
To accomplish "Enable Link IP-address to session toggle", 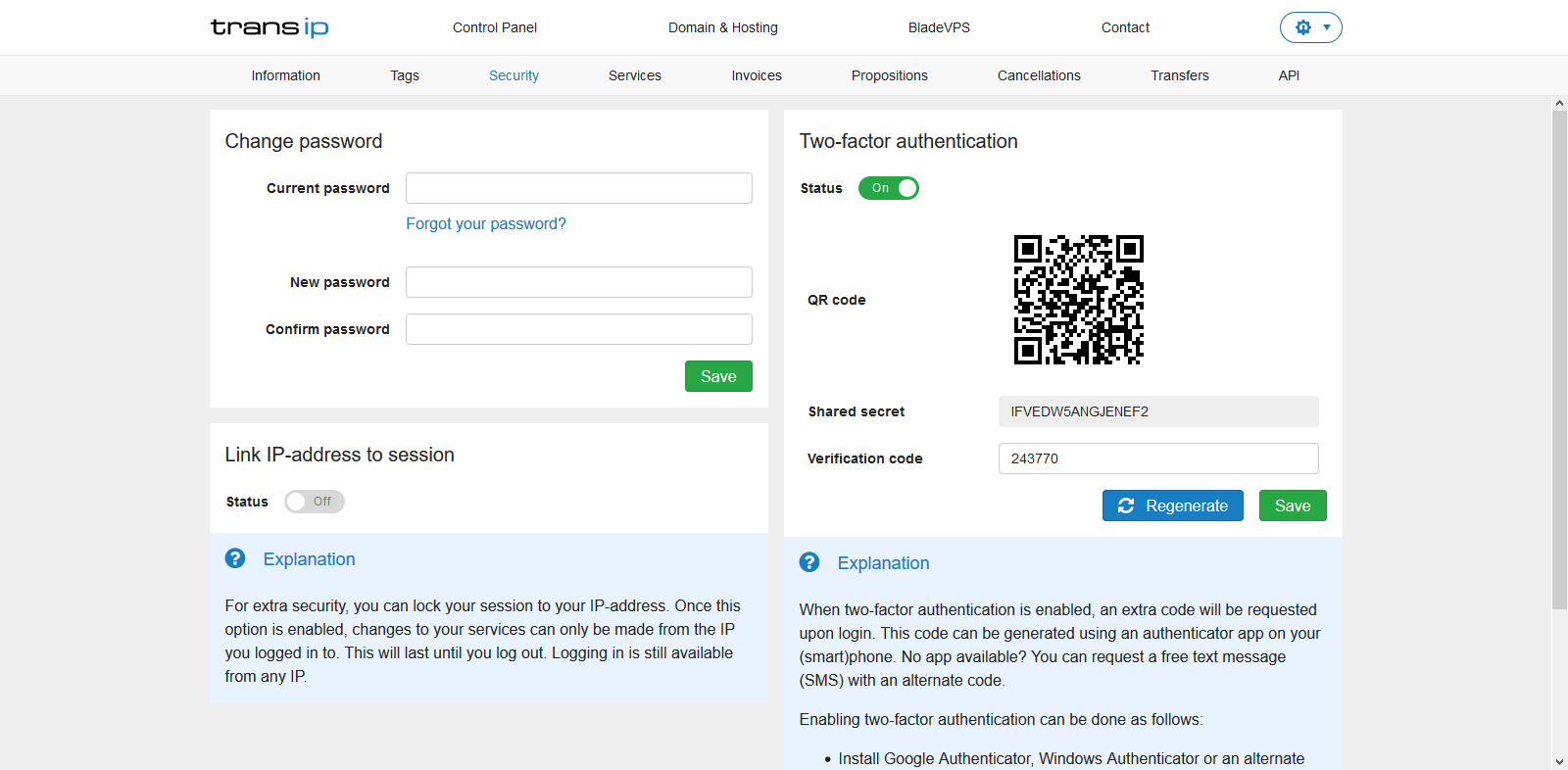I will point(315,502).
